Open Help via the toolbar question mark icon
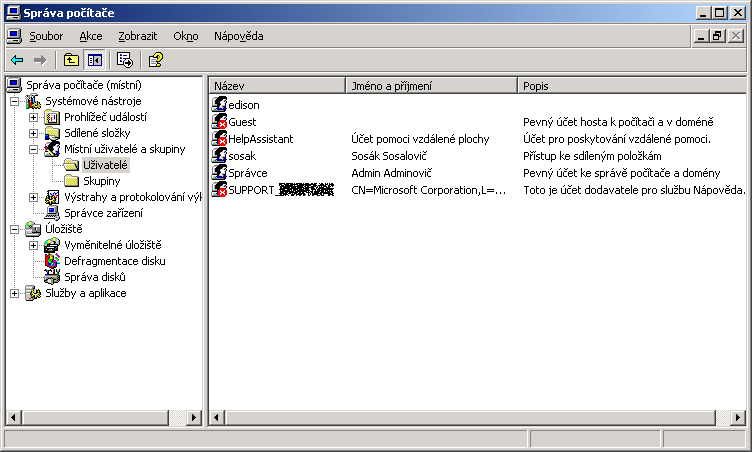The image size is (752, 452). coord(155,60)
